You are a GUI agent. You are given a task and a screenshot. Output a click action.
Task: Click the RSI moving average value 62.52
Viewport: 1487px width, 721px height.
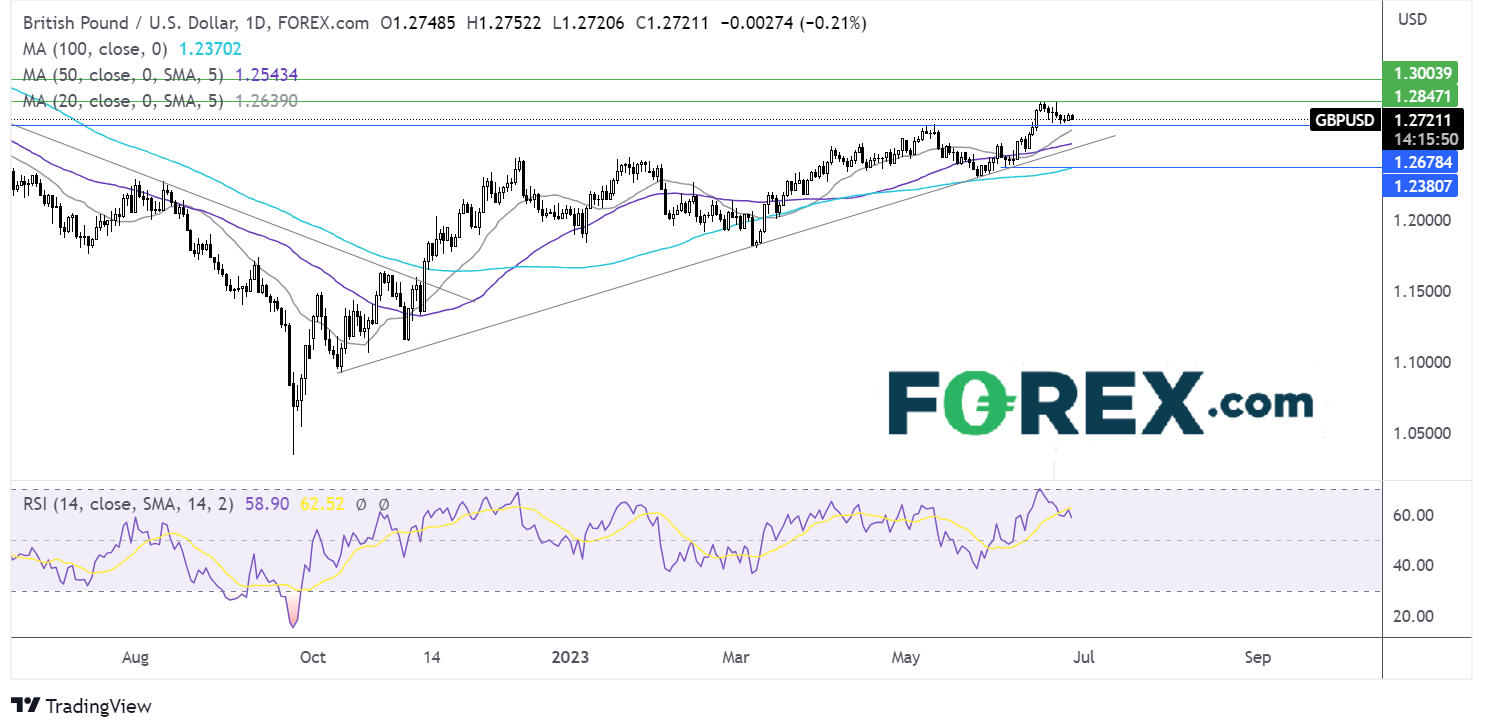pos(320,504)
